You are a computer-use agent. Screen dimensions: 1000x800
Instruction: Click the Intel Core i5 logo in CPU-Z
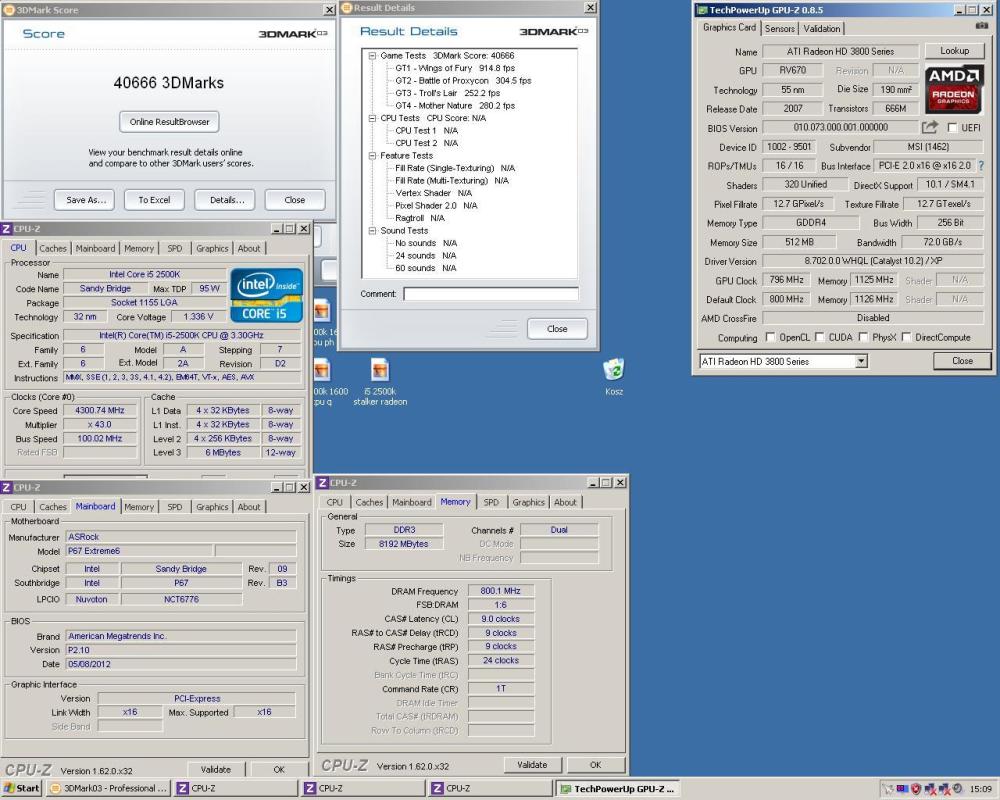point(266,295)
